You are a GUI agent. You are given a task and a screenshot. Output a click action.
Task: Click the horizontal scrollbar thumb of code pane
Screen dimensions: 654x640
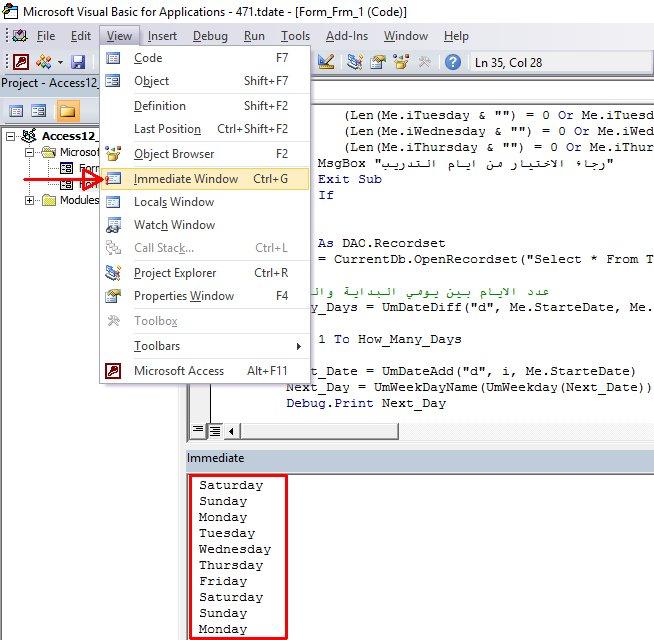[x=319, y=431]
